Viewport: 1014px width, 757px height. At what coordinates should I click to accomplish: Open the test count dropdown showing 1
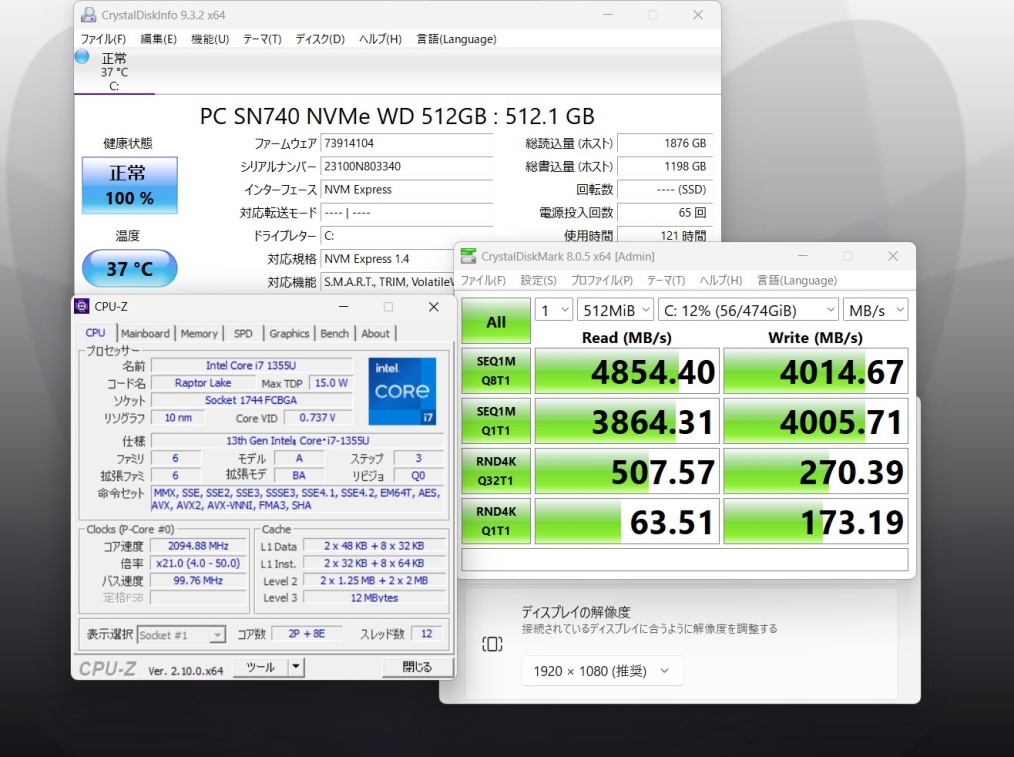pos(554,310)
